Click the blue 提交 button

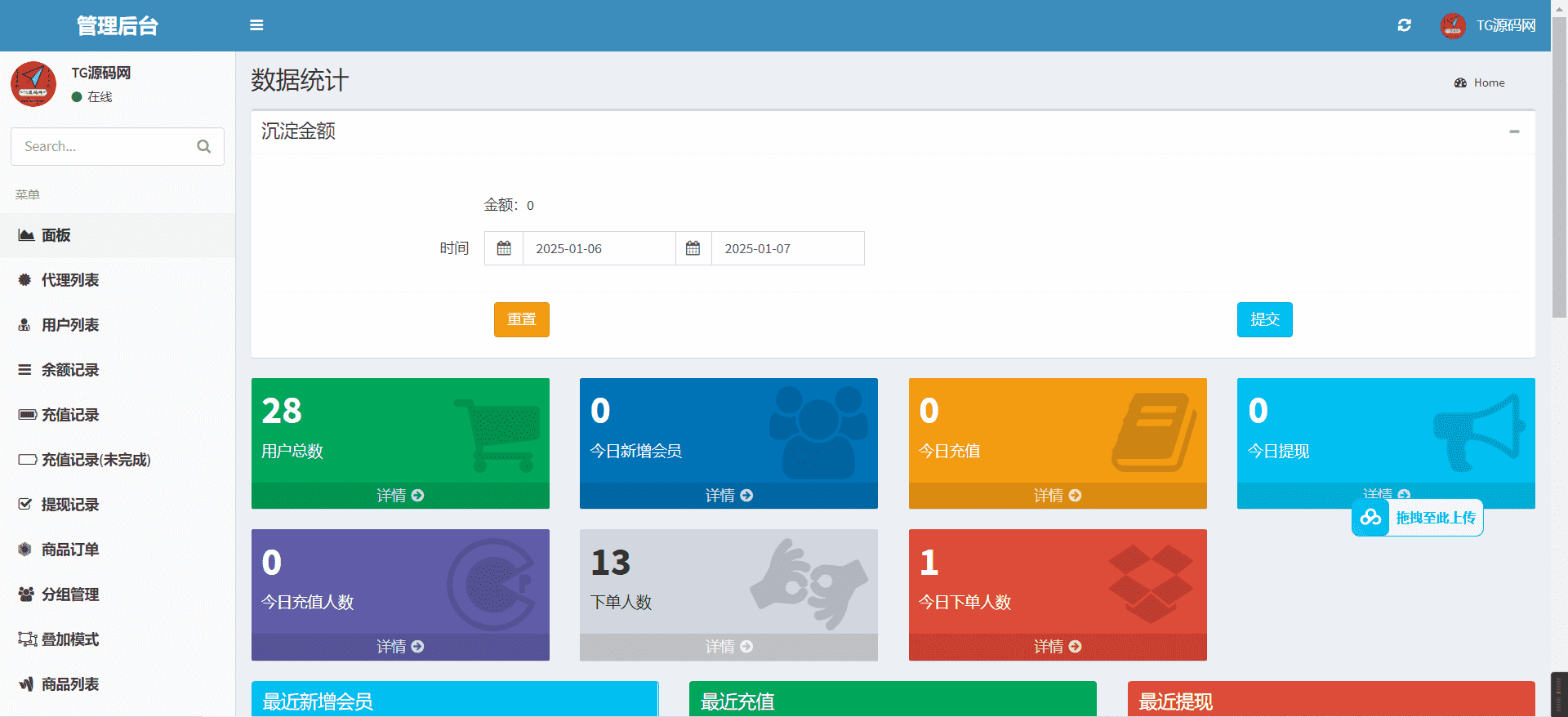(1264, 319)
